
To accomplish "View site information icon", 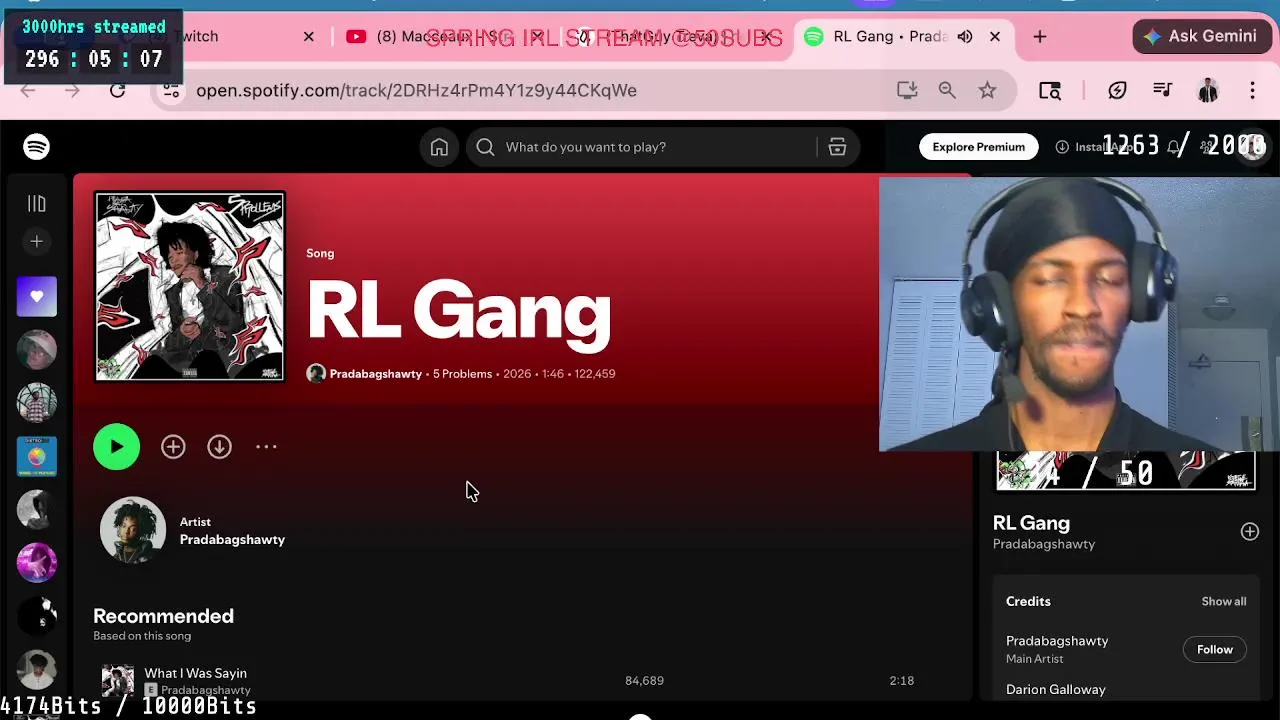I will pos(172,91).
